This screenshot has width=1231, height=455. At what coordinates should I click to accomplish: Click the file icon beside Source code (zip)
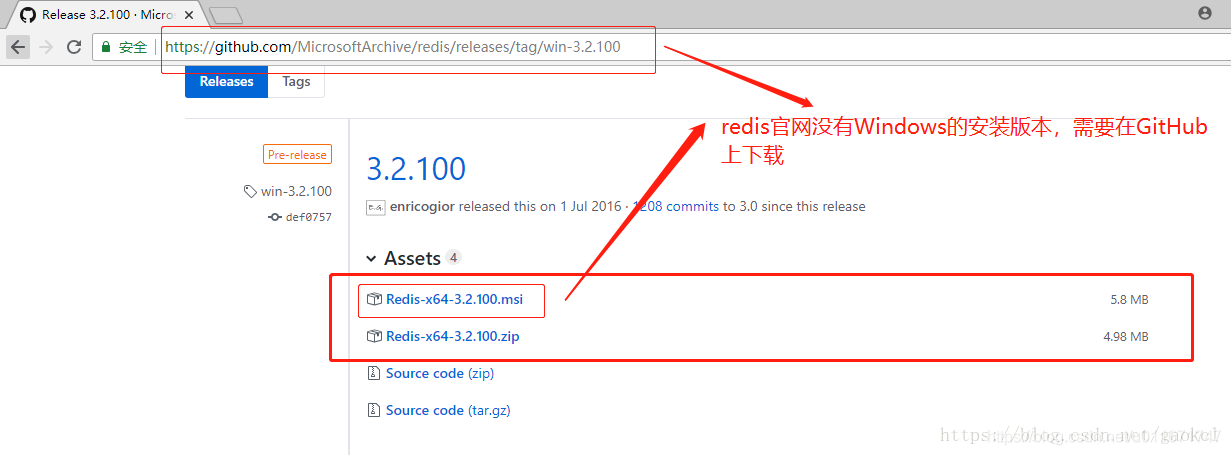[x=374, y=373]
